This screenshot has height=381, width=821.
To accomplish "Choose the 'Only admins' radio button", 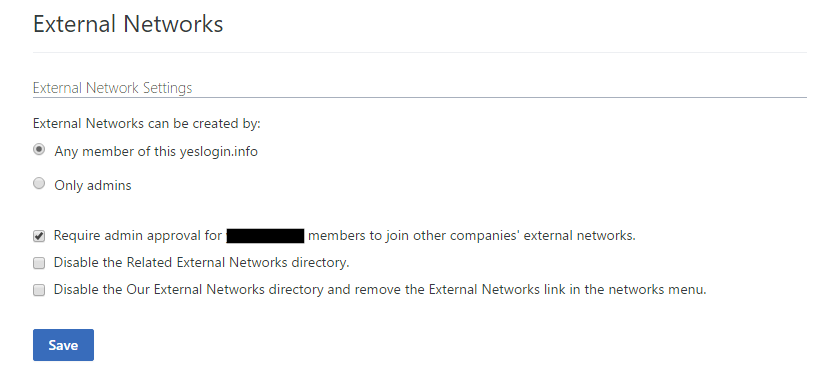I will coord(39,183).
